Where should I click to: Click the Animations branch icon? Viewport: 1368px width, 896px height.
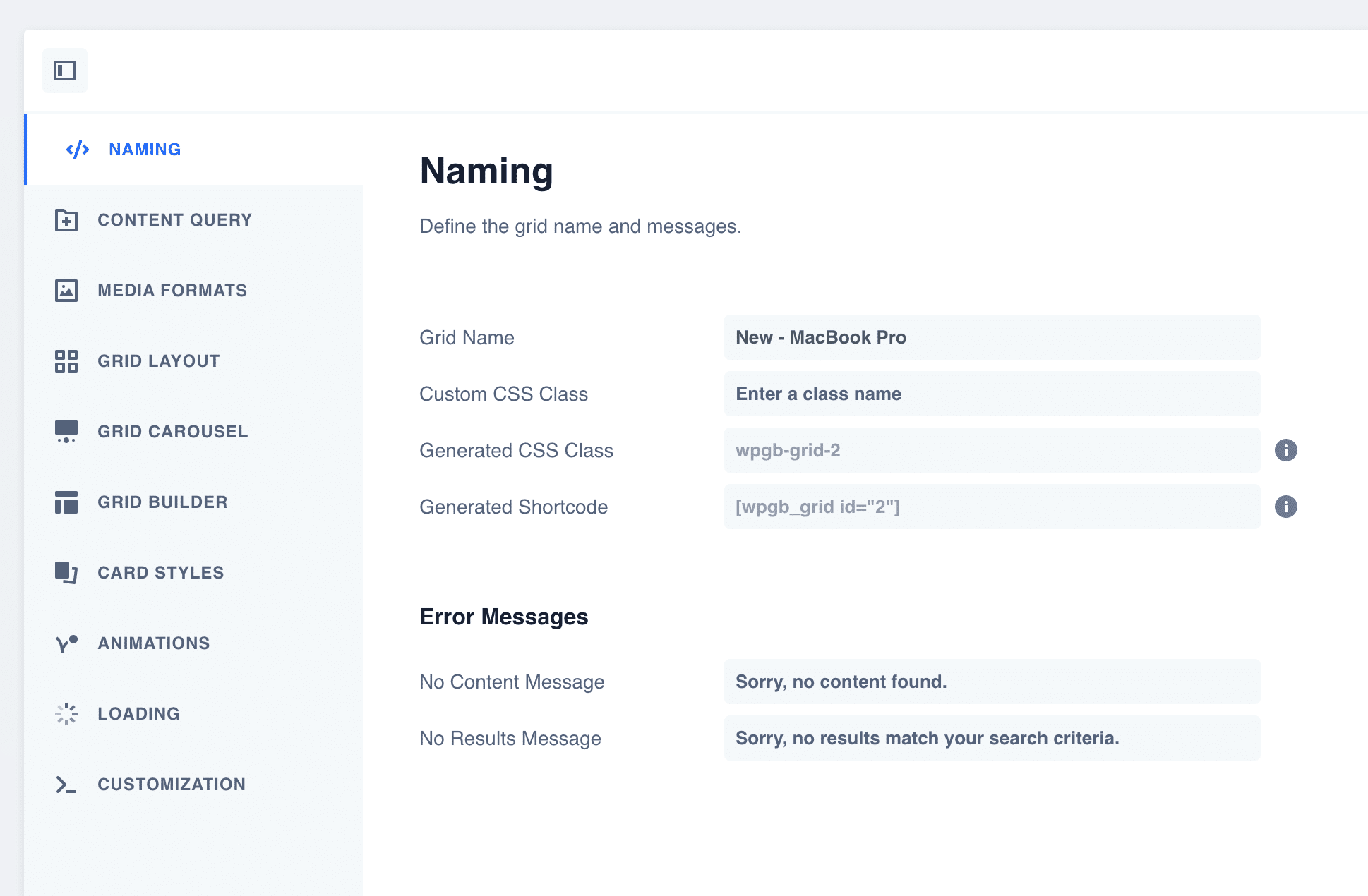pyautogui.click(x=66, y=643)
